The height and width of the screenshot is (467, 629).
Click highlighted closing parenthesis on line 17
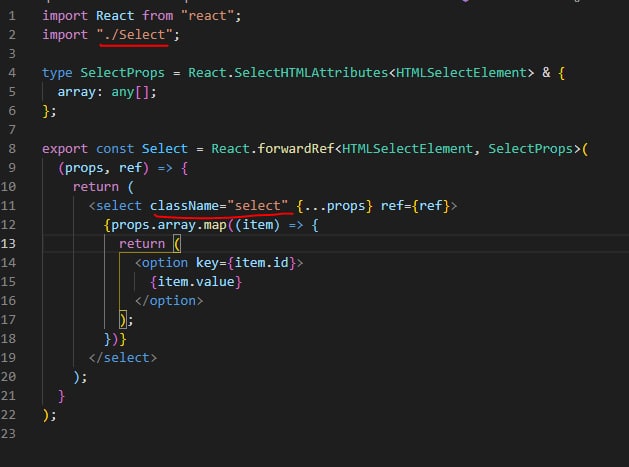pos(123,320)
